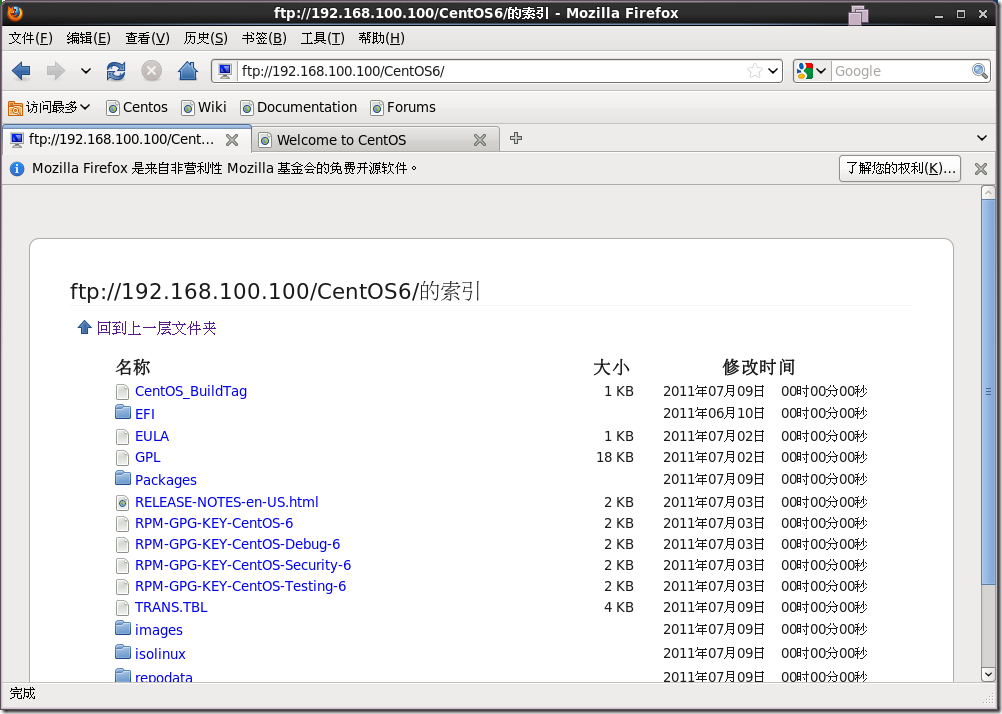The height and width of the screenshot is (714, 1002).
Task: Click the TRANS.TBL file icon
Action: [122, 609]
